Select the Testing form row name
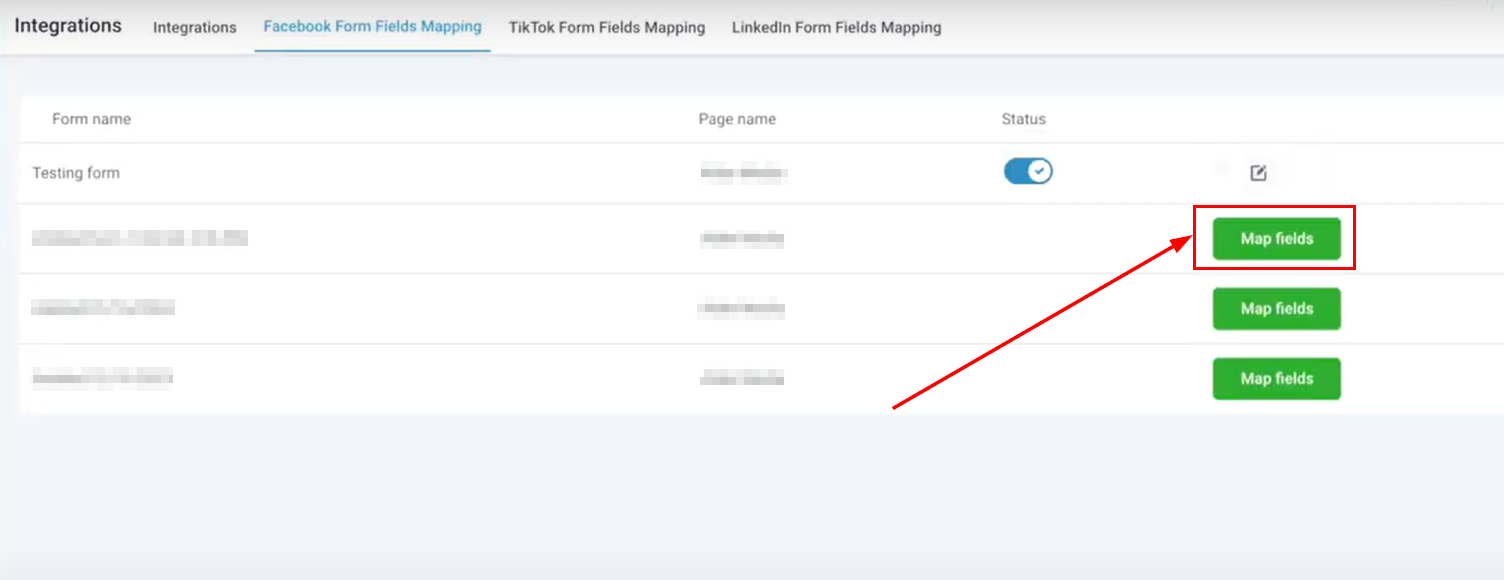The width and height of the screenshot is (1504, 580). pyautogui.click(x=76, y=173)
